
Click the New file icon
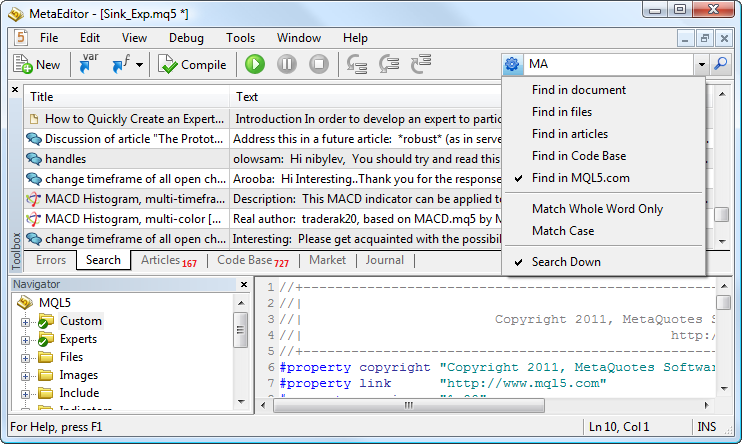[x=22, y=64]
